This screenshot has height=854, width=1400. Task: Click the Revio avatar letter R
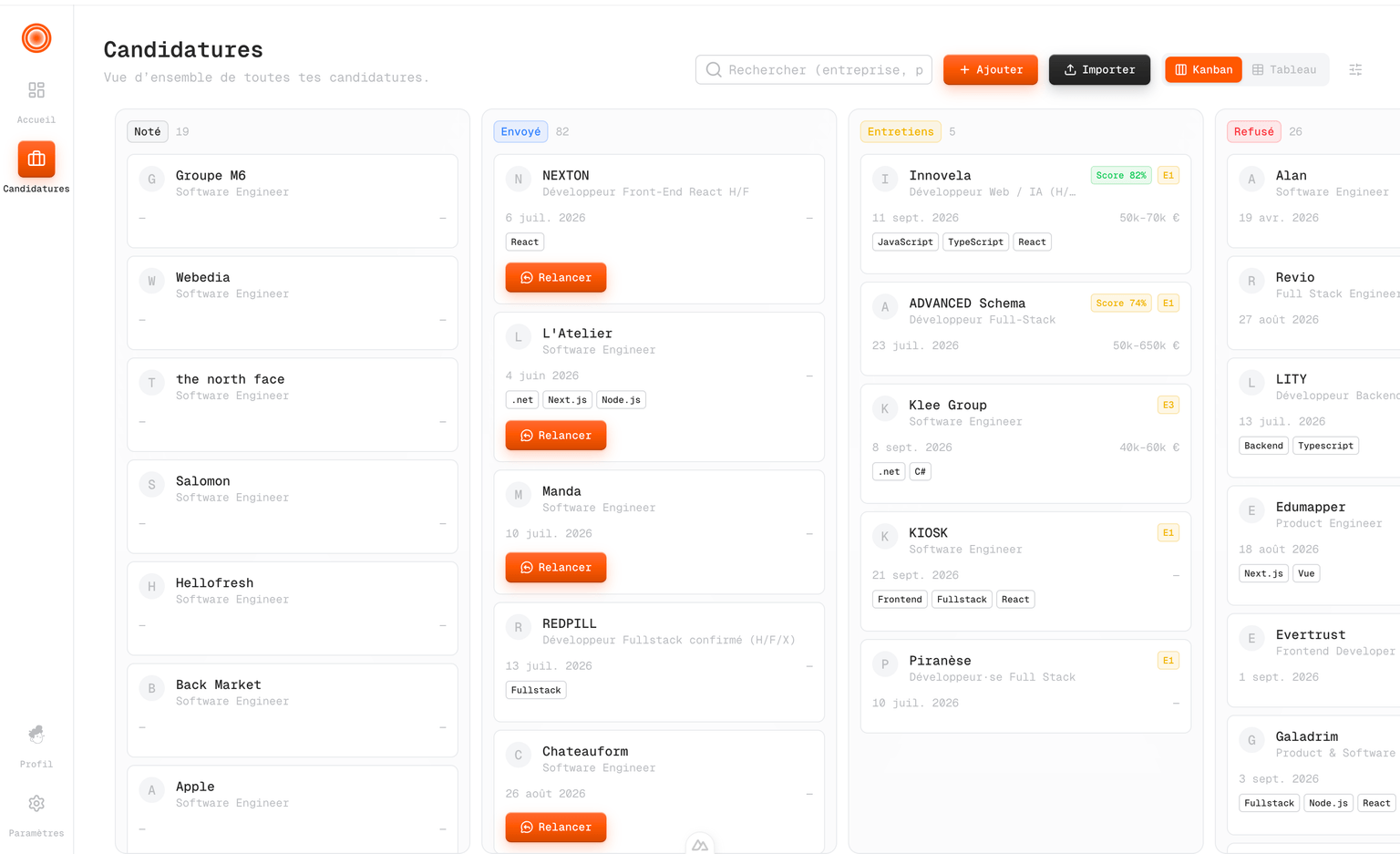[x=1251, y=282]
